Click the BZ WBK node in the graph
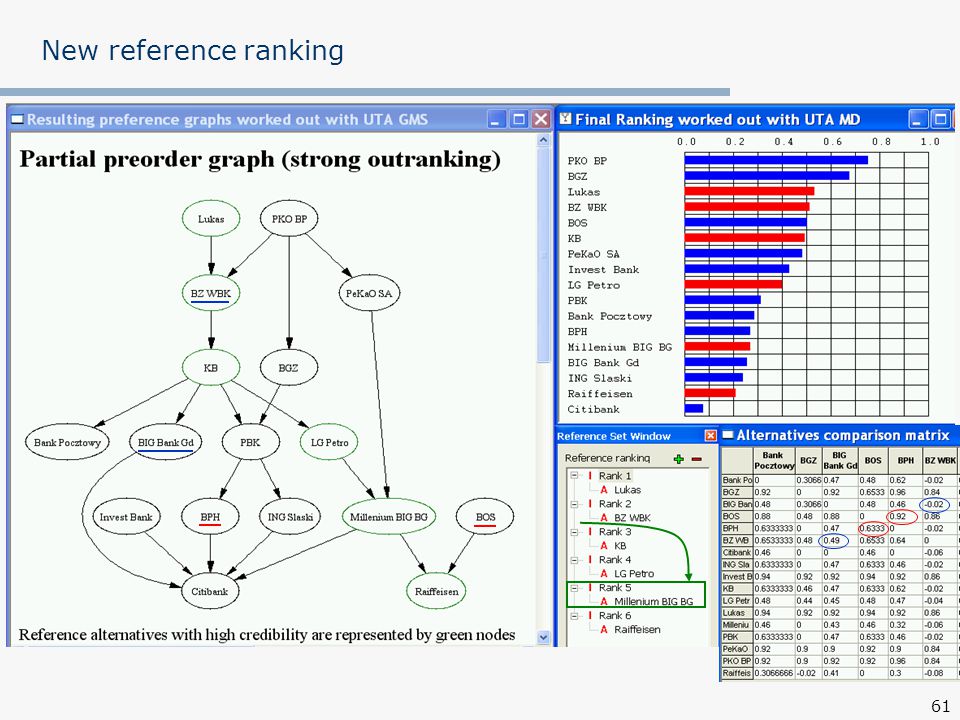This screenshot has height=720, width=960. [x=211, y=293]
